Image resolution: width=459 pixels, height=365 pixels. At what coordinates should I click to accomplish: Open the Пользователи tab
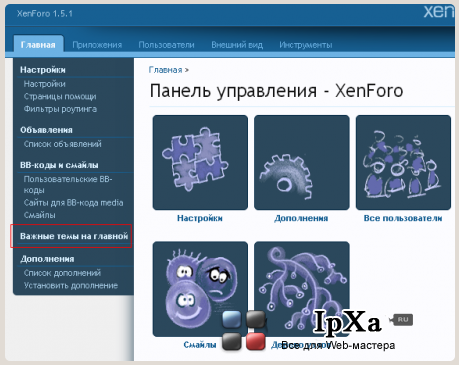coord(166,45)
